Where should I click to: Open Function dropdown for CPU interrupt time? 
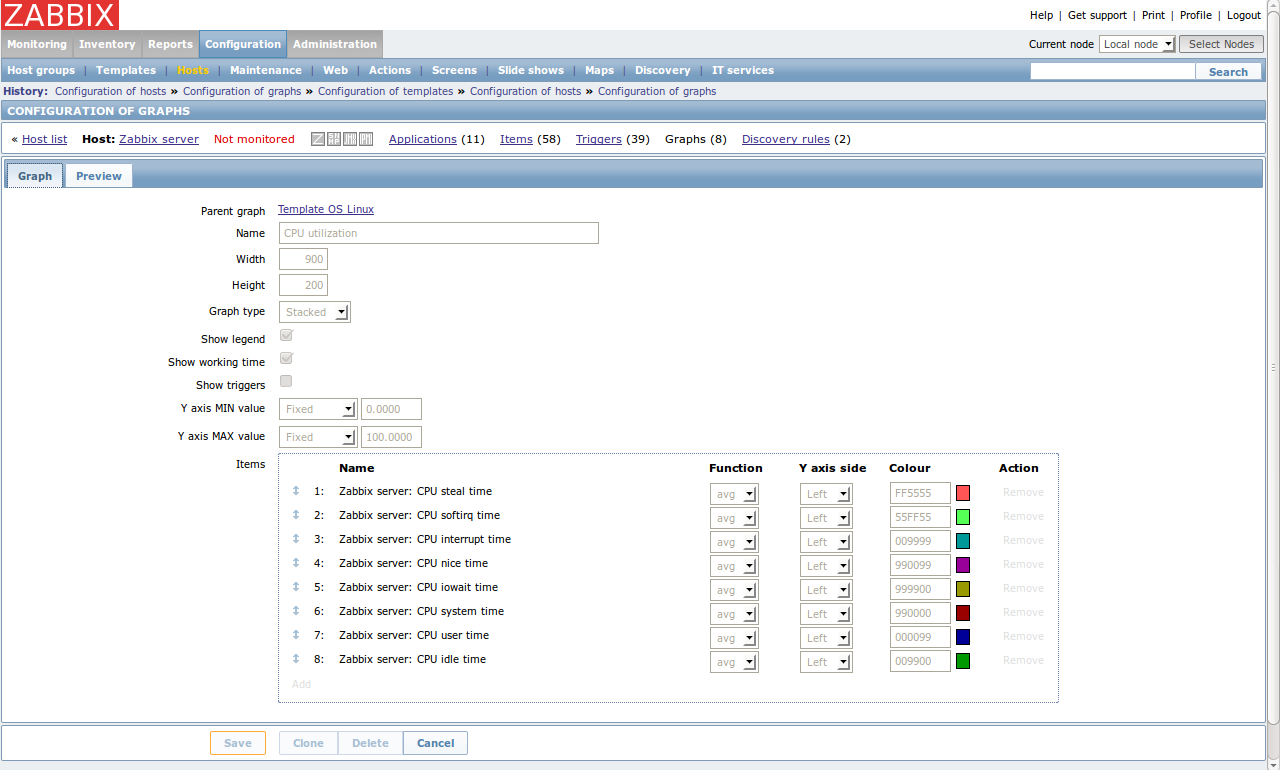pos(734,541)
